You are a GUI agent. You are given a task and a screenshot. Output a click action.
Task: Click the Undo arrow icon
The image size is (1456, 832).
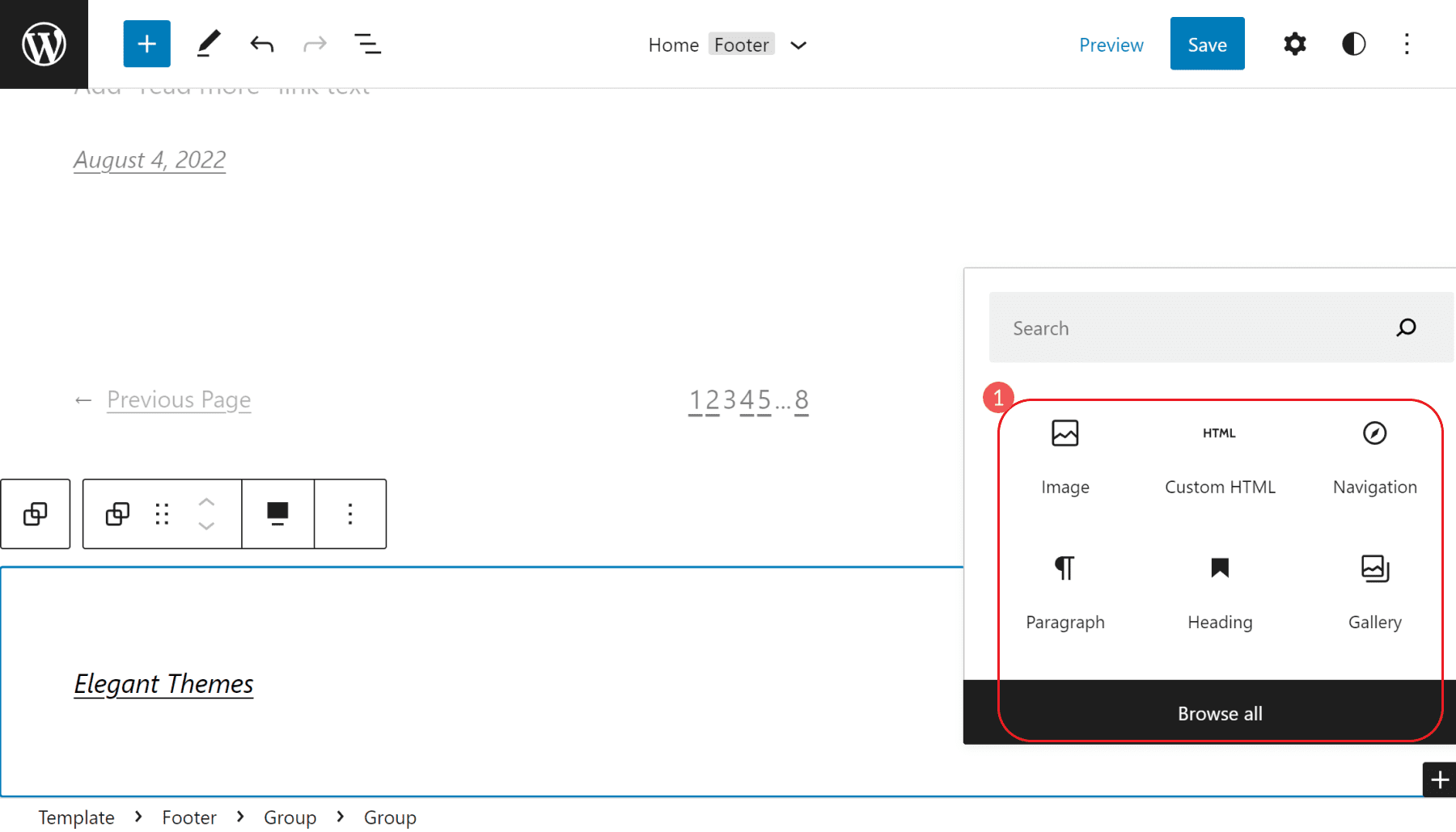click(261, 44)
